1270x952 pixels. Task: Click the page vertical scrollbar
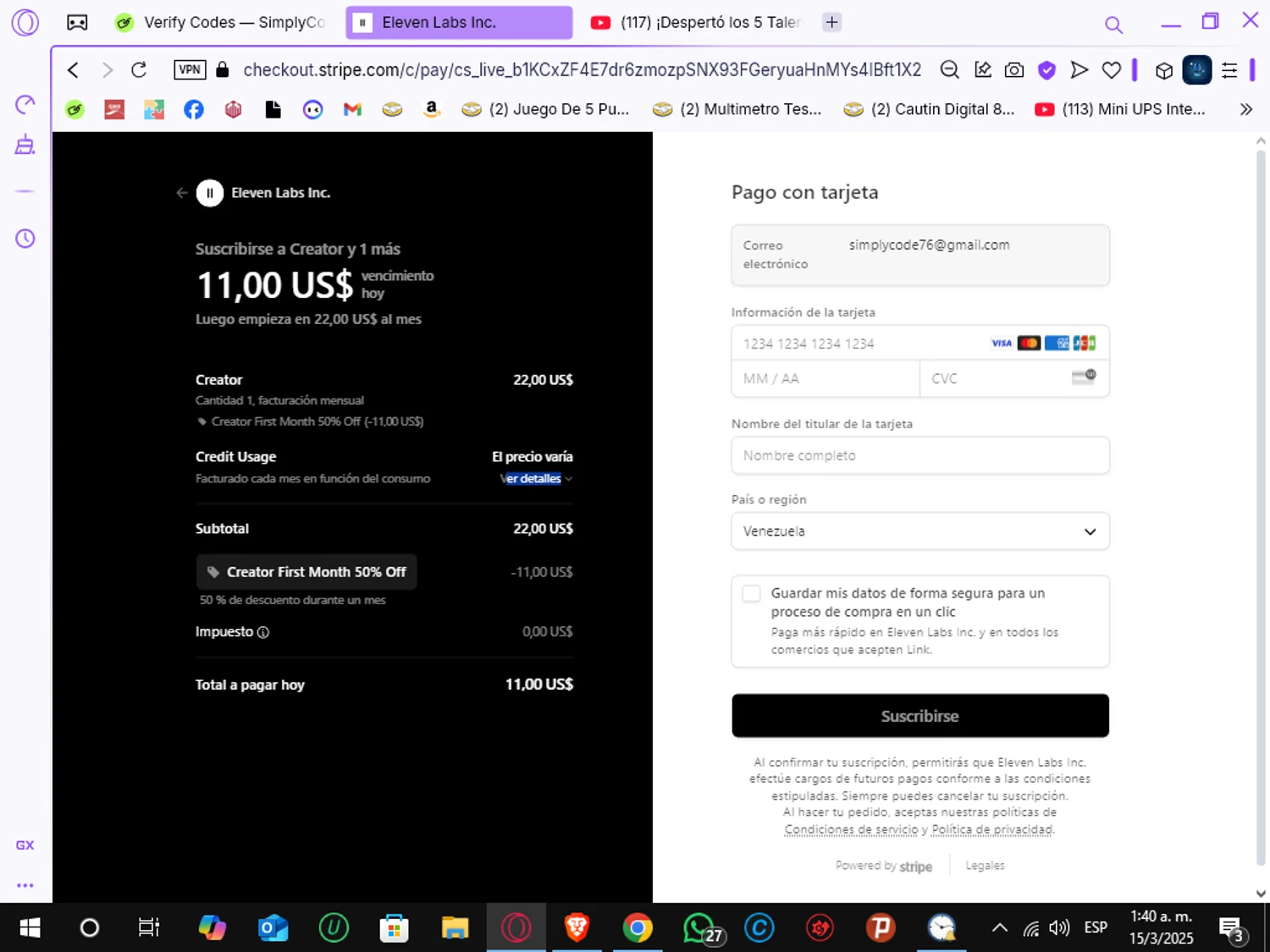1261,508
